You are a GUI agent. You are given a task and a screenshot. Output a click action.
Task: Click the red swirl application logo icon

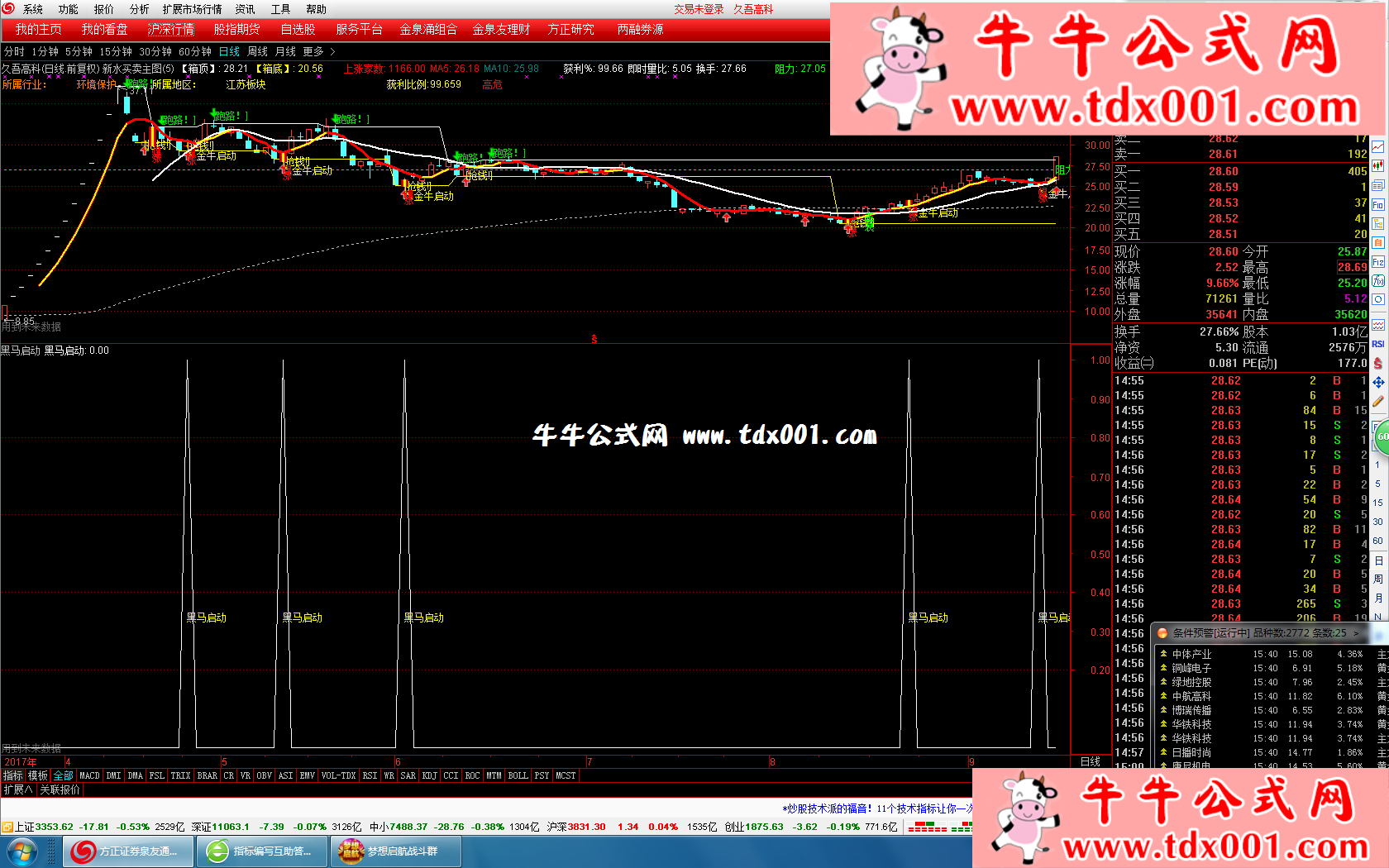coord(8,9)
